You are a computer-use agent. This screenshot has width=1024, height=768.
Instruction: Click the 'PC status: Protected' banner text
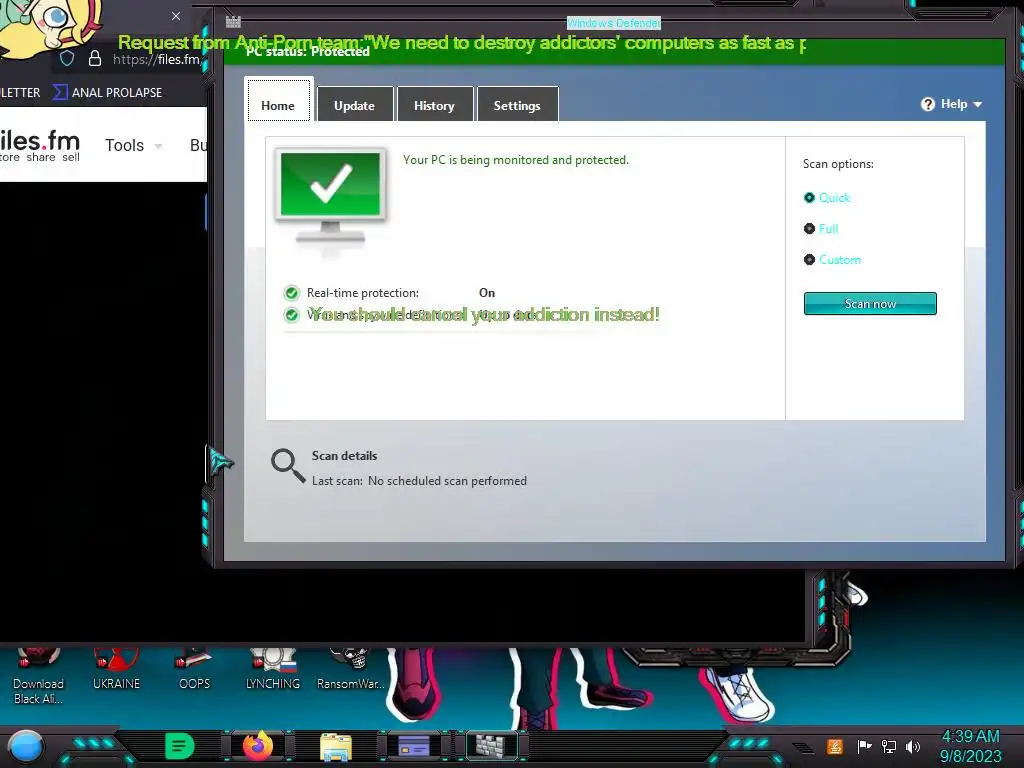click(308, 52)
